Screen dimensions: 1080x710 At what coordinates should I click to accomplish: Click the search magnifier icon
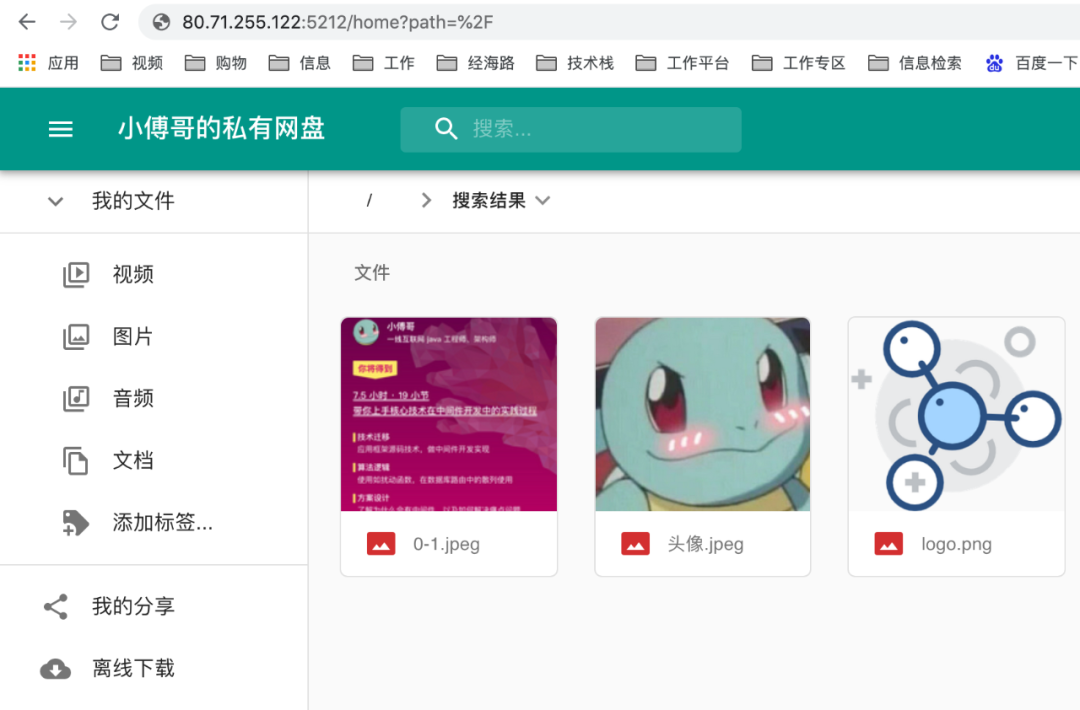(x=446, y=129)
